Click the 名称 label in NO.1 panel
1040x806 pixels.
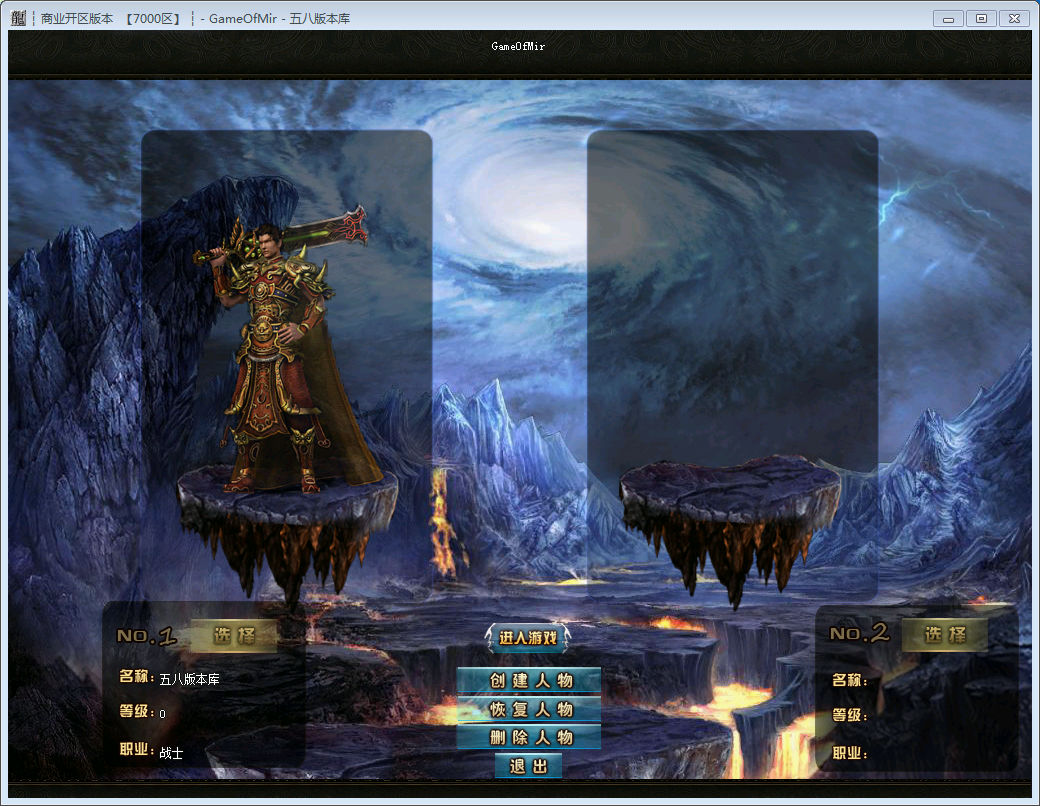tap(136, 676)
